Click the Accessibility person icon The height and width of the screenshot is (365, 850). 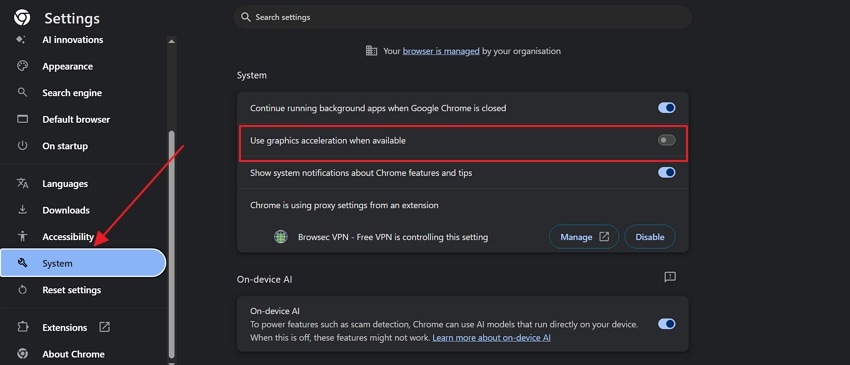click(x=22, y=236)
